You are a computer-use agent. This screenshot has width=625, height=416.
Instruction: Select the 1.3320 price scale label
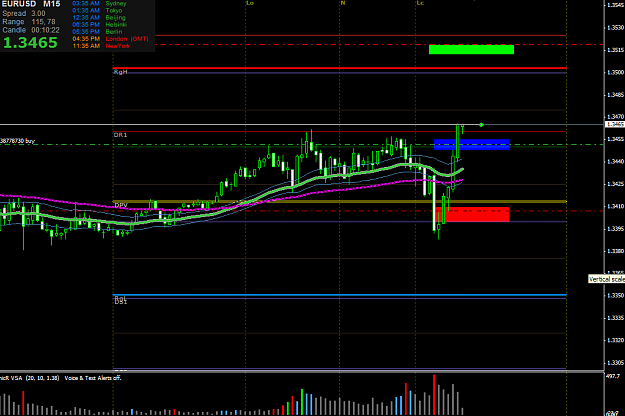click(x=616, y=340)
